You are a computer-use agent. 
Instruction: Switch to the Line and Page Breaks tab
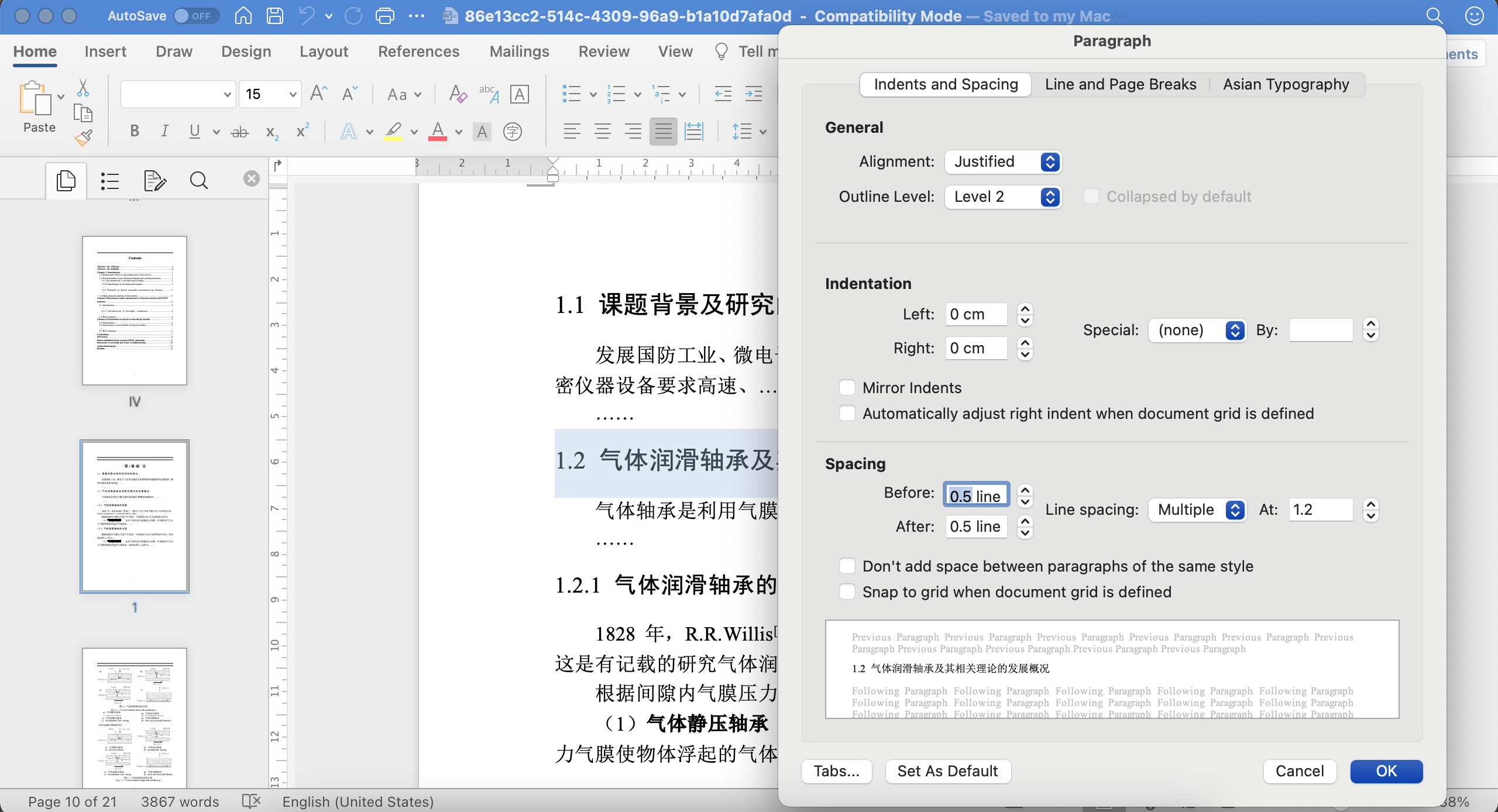1119,84
